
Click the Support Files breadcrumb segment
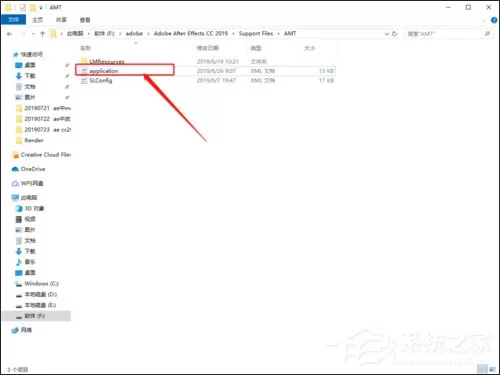[x=256, y=34]
